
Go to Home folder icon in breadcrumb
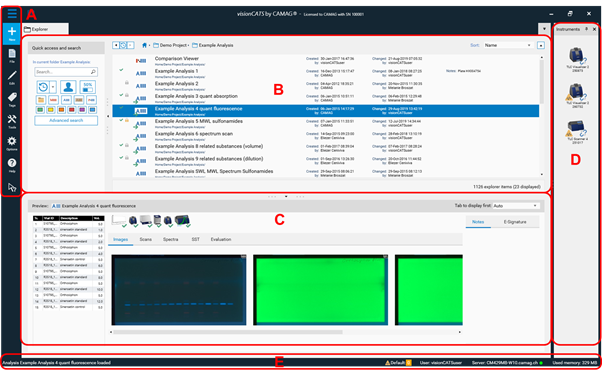tap(144, 45)
